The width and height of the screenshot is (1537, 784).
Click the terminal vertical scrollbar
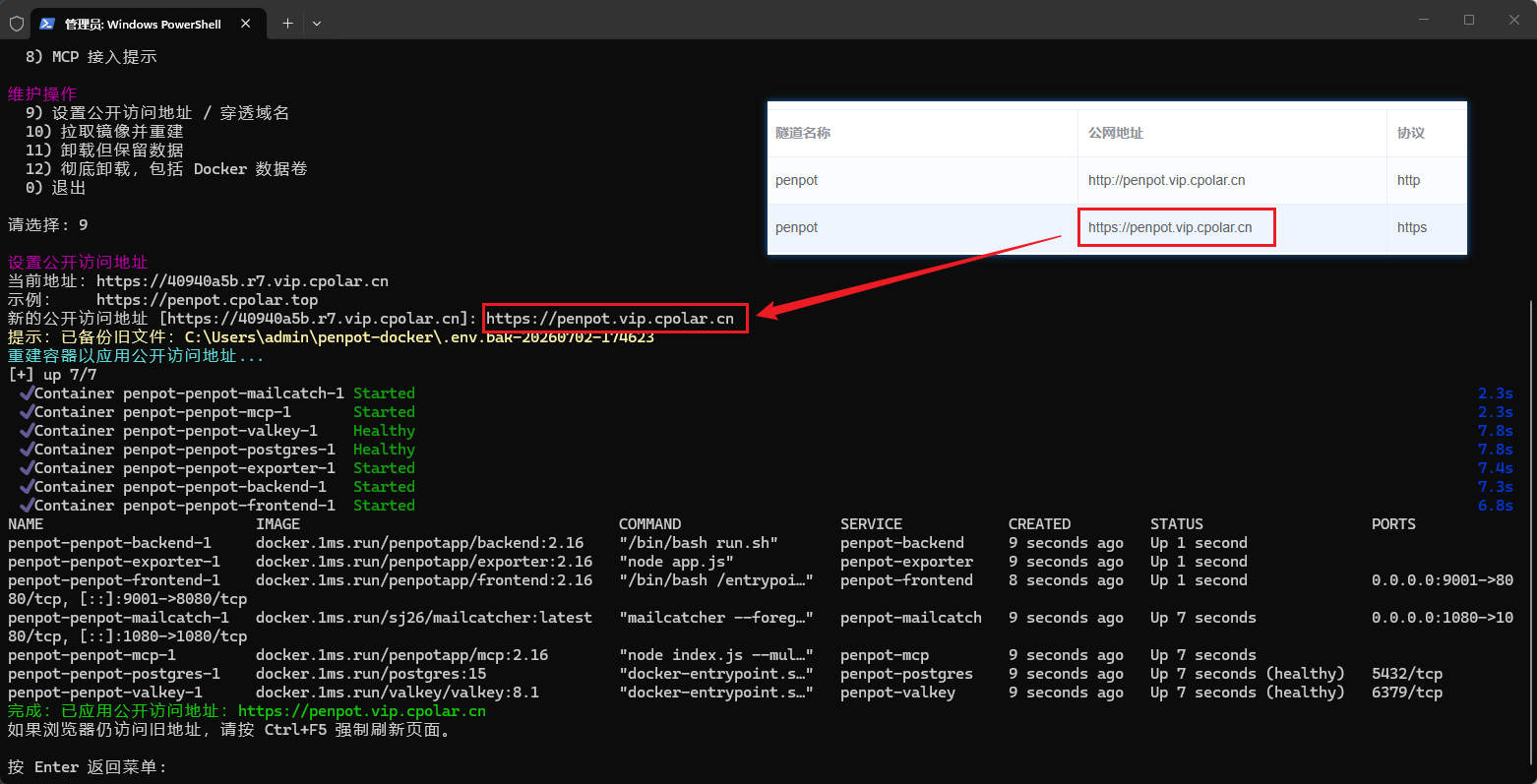point(1531,531)
